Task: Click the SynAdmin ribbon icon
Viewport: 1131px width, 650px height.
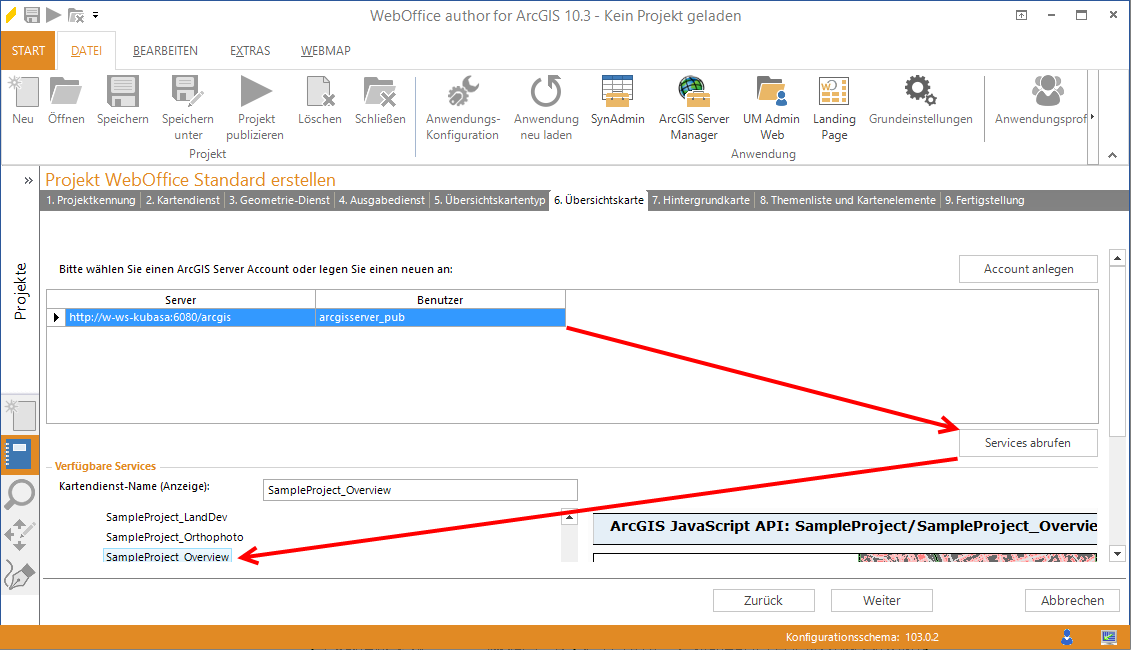Action: pyautogui.click(x=617, y=93)
